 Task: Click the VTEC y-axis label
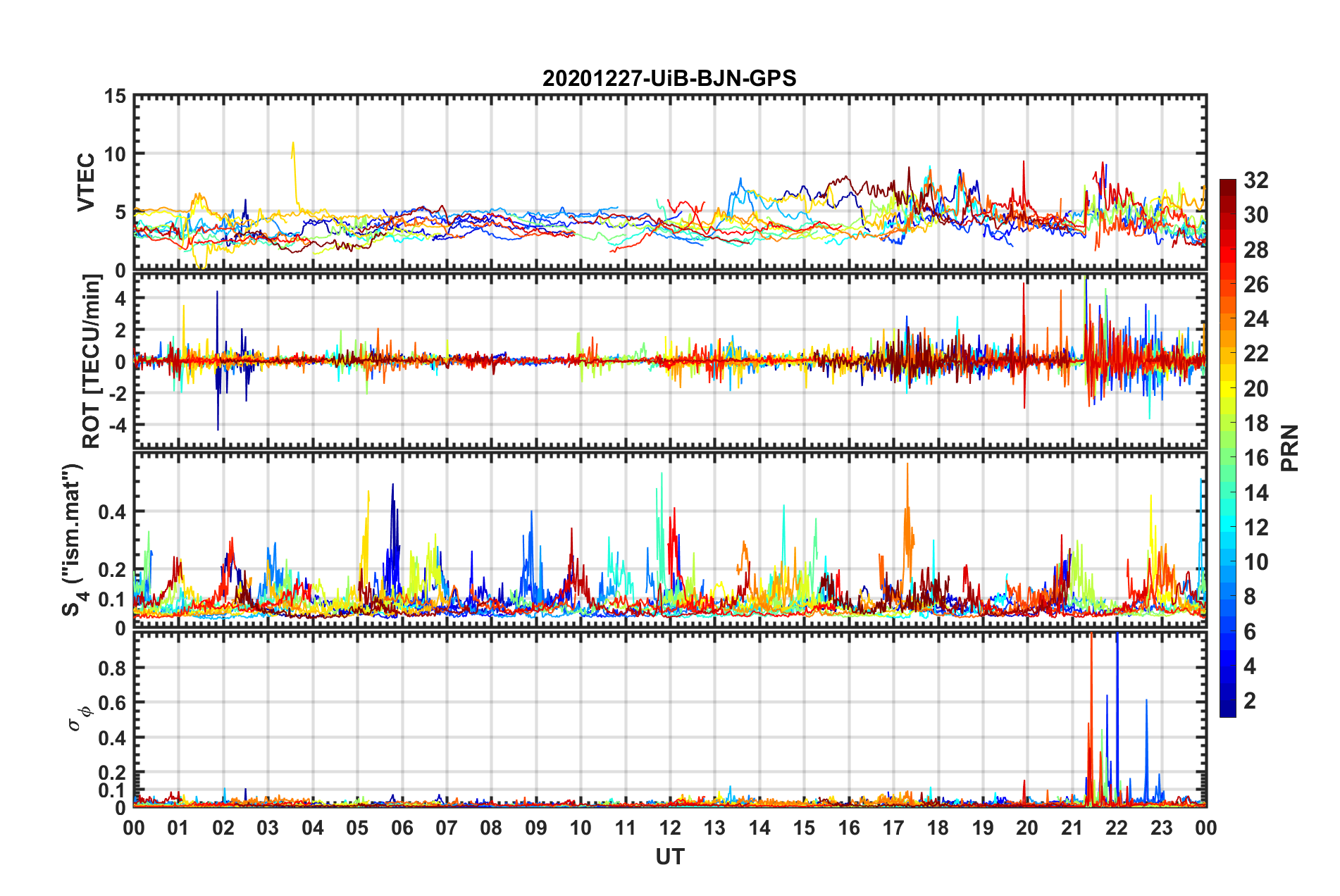pos(86,182)
